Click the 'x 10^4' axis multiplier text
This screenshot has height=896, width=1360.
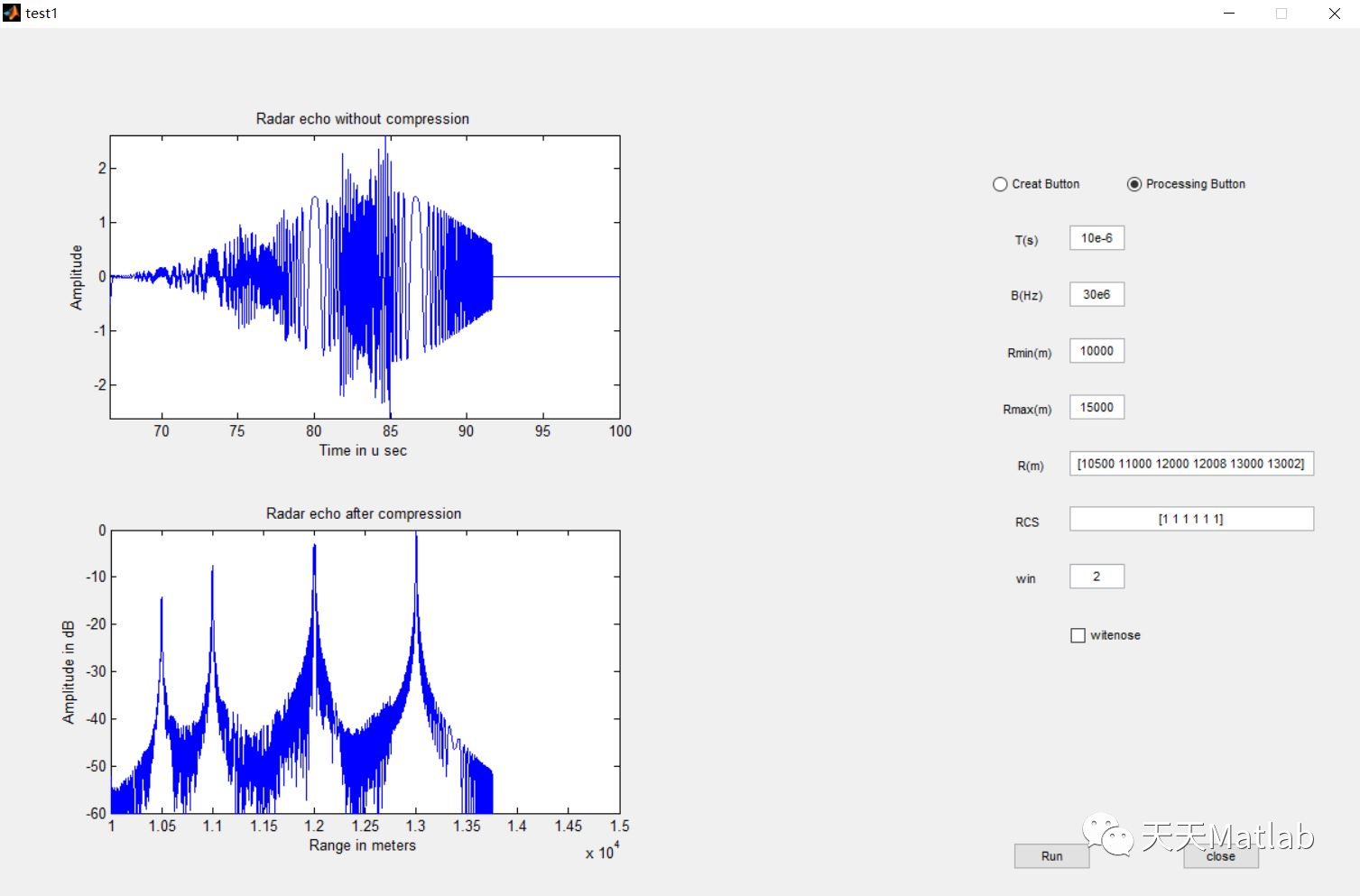602,851
